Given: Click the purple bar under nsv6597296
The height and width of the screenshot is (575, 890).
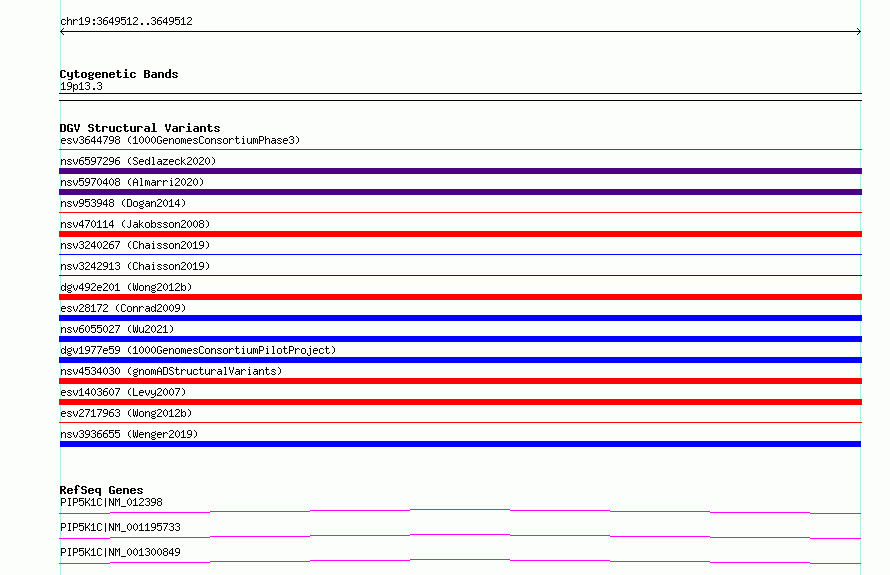Looking at the screenshot, I should click(x=460, y=171).
